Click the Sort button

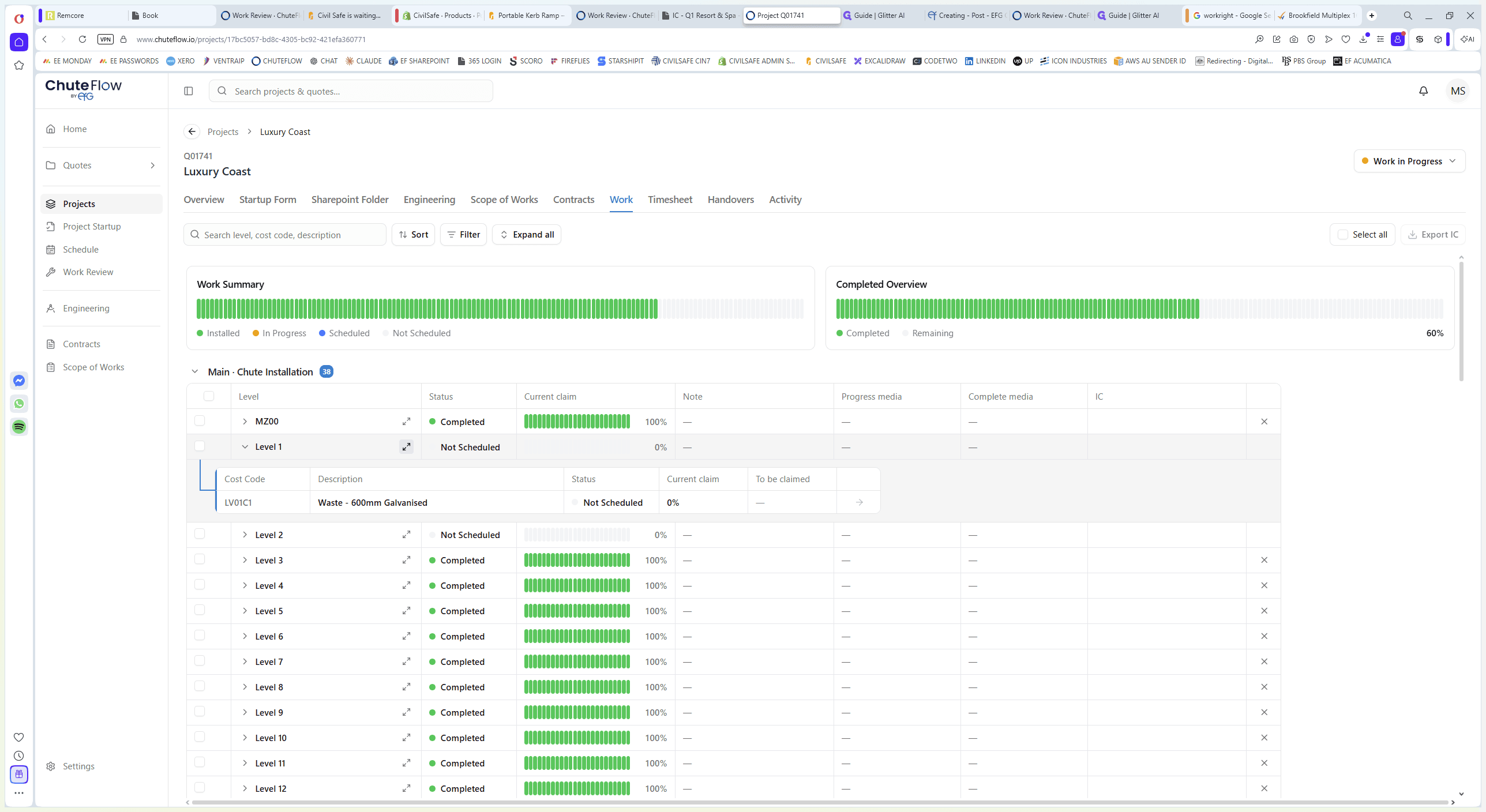413,235
